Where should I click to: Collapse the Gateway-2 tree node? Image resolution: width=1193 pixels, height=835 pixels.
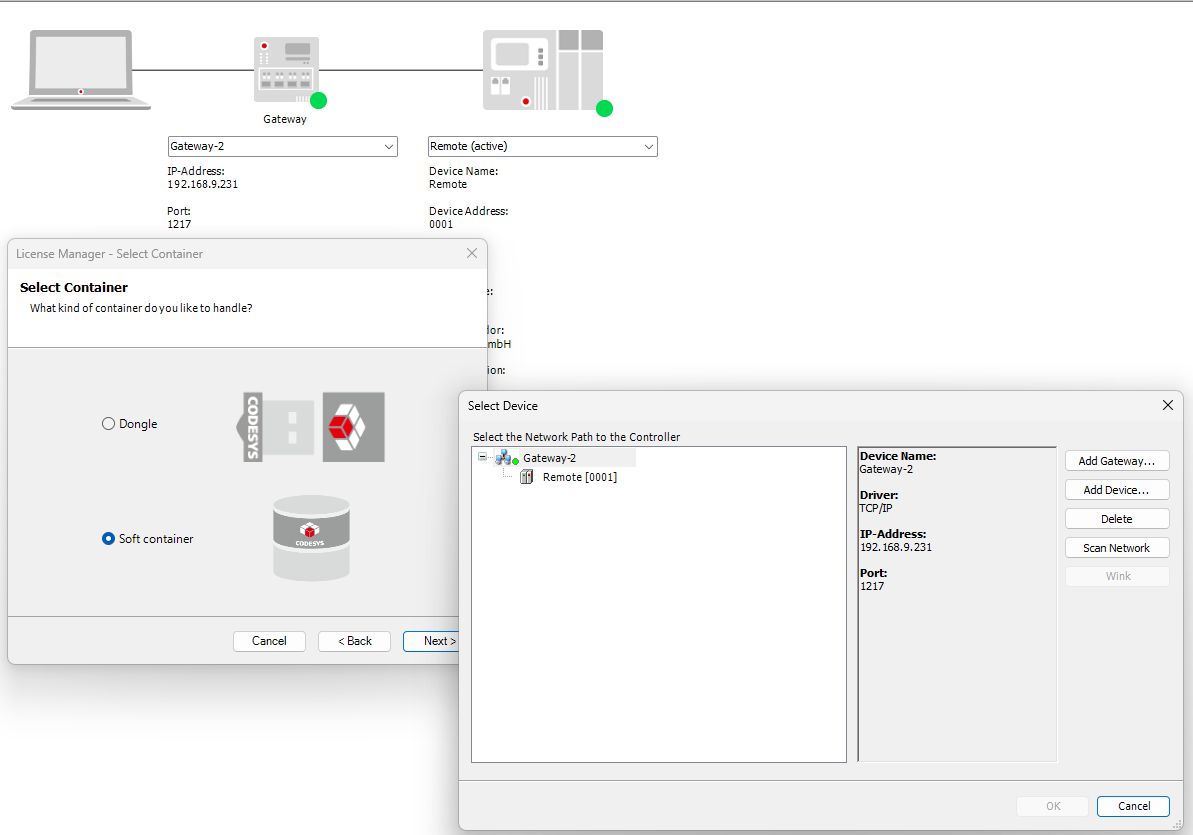click(x=483, y=457)
